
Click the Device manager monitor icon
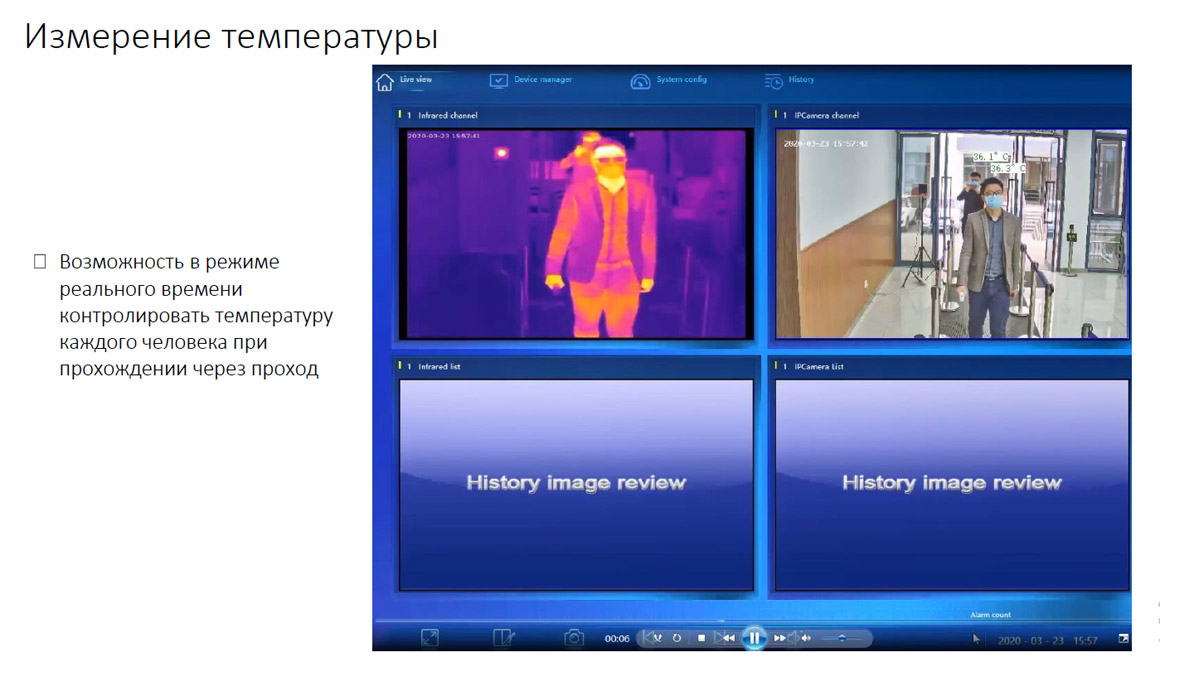[x=498, y=81]
